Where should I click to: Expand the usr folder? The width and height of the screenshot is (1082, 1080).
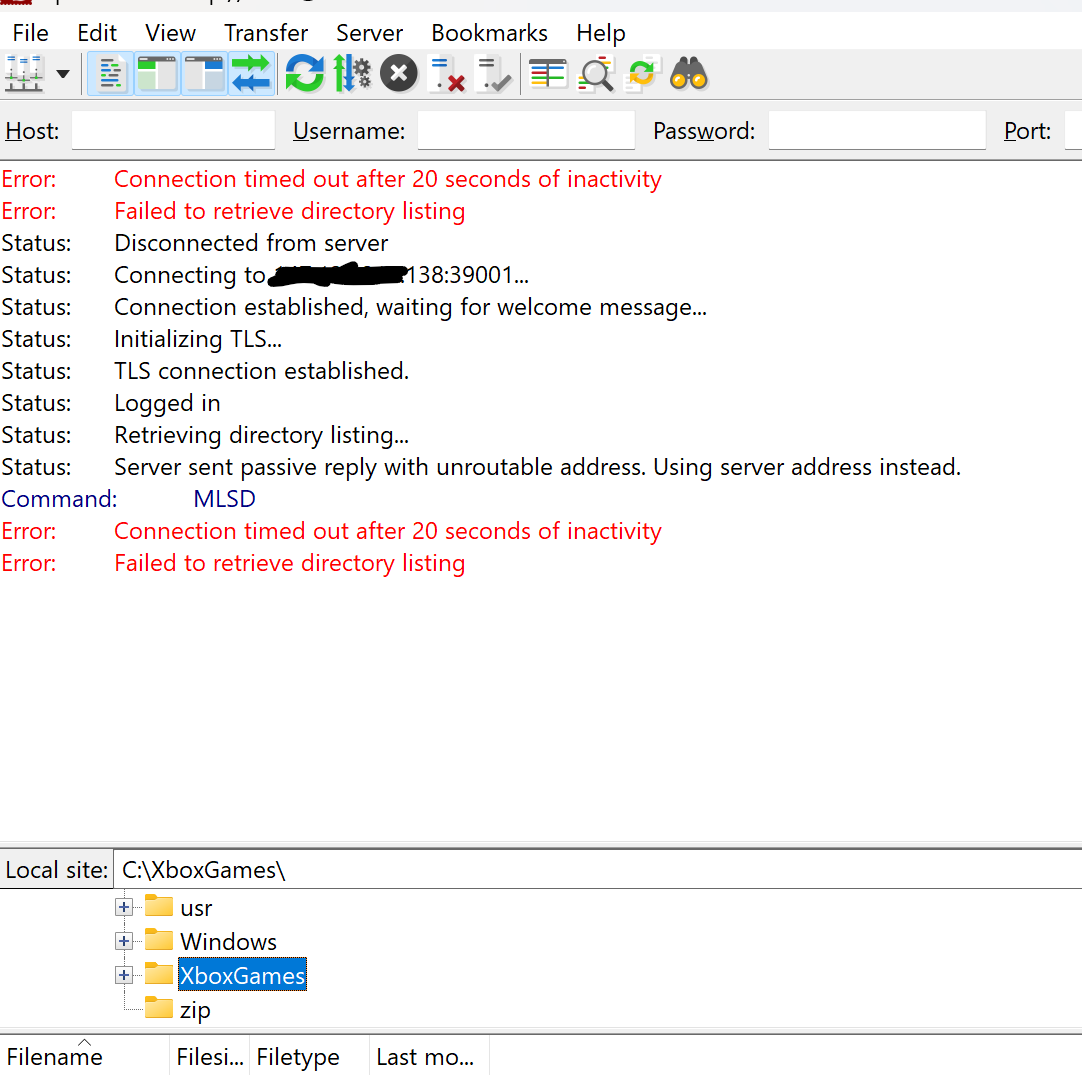(123, 907)
